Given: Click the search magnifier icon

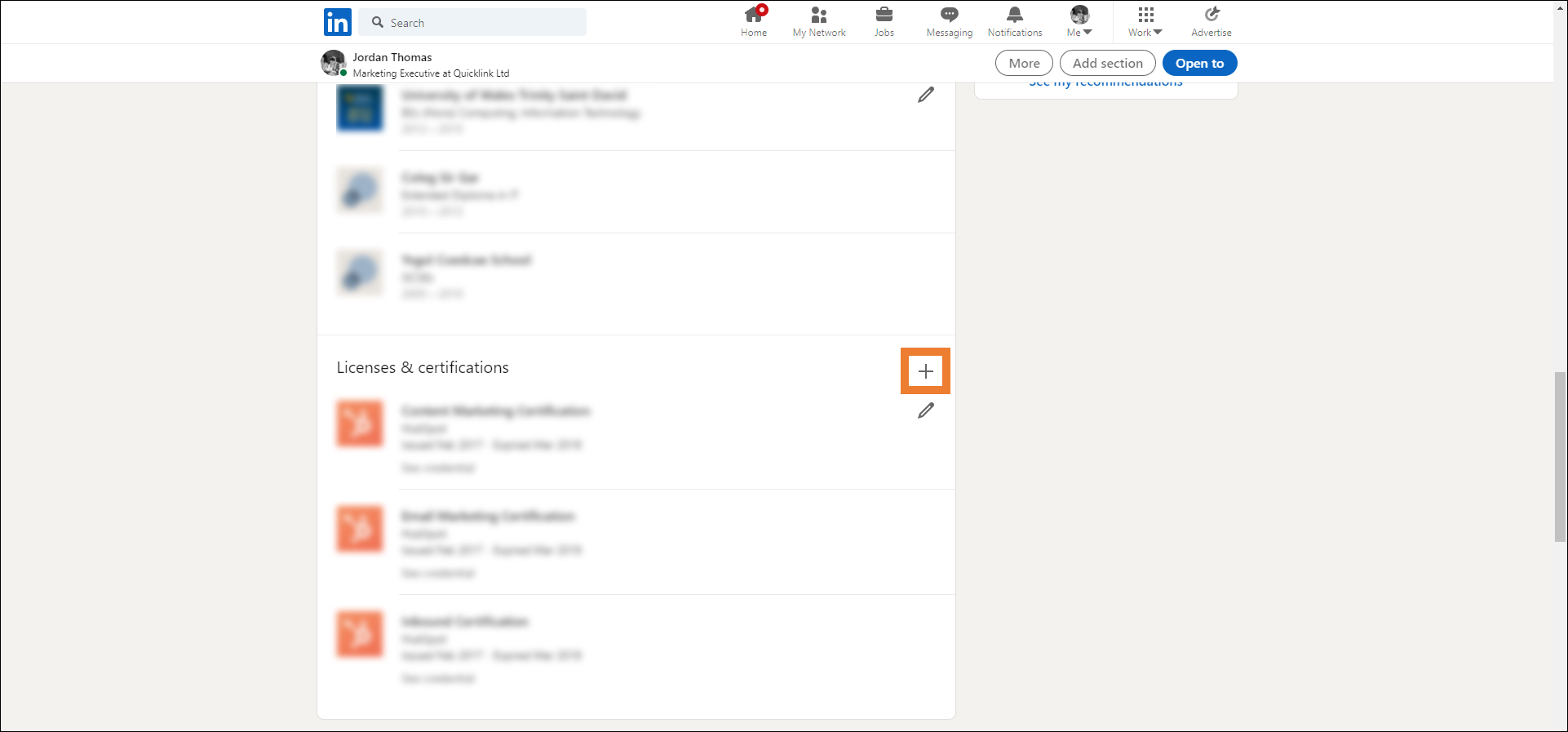Looking at the screenshot, I should click(378, 22).
